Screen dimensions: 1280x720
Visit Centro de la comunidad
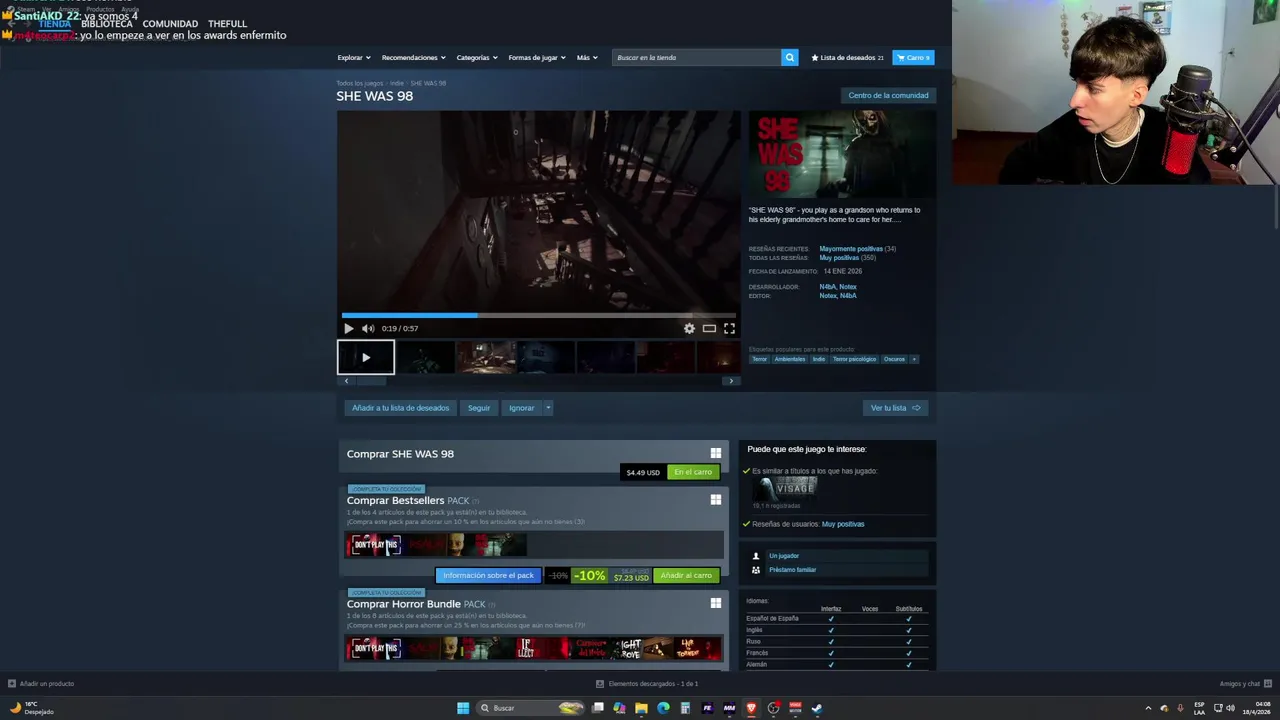888,96
